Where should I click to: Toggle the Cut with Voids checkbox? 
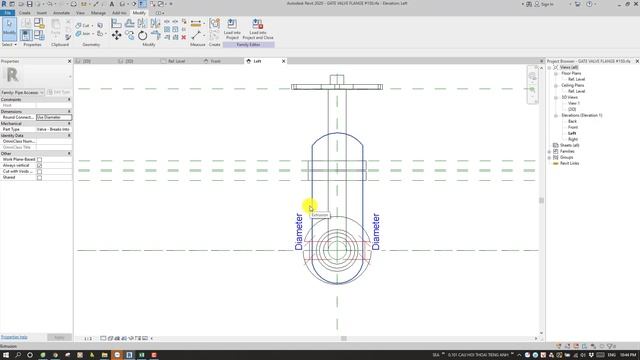pos(39,171)
